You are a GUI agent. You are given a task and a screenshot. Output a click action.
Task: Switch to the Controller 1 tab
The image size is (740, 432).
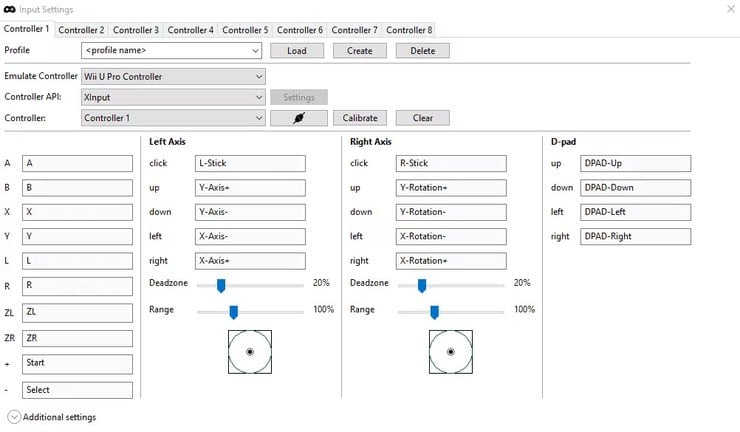coord(26,29)
